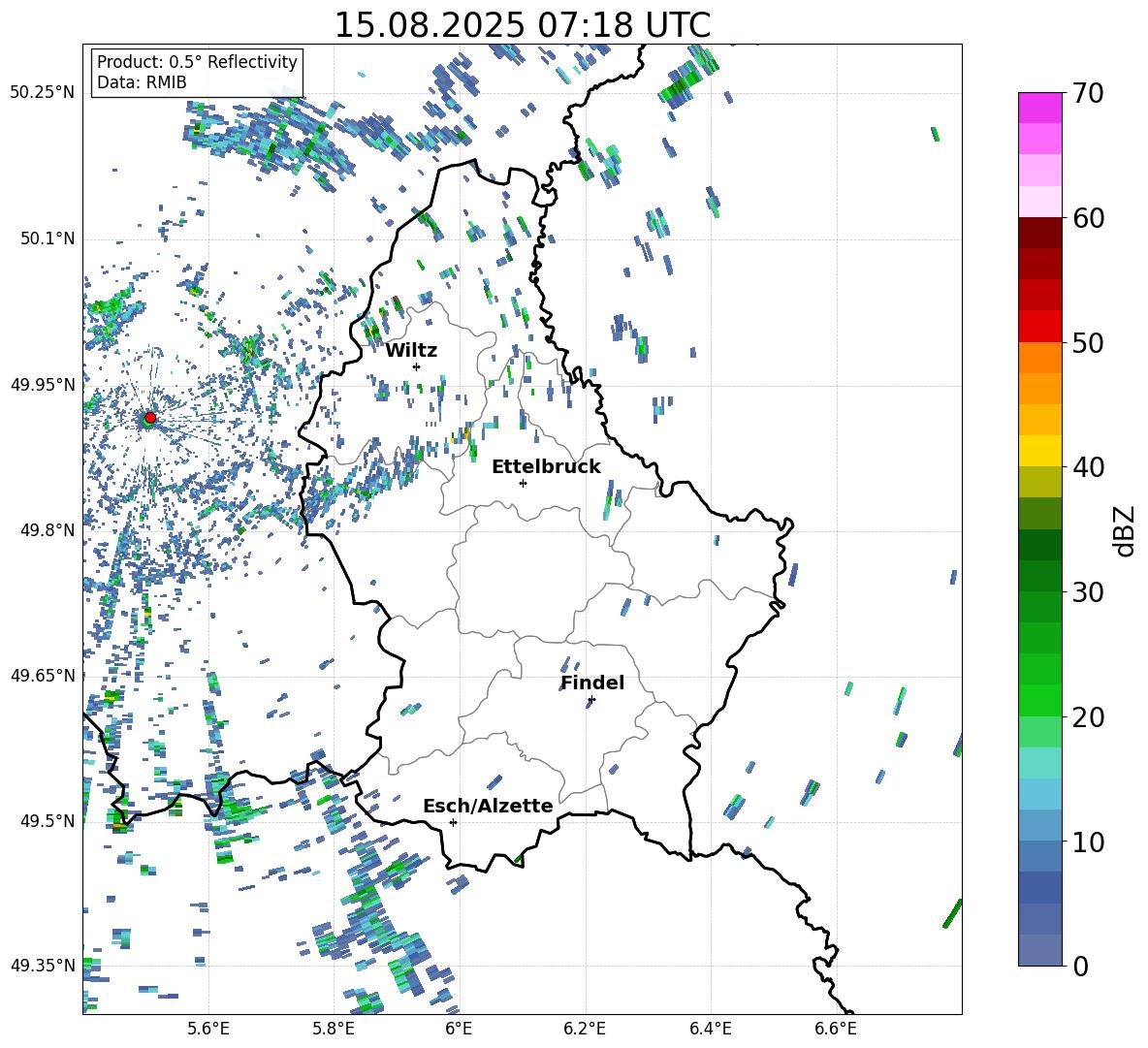The image size is (1148, 1048).
Task: Click the 6.6°E longitude label
Action: (x=836, y=1029)
